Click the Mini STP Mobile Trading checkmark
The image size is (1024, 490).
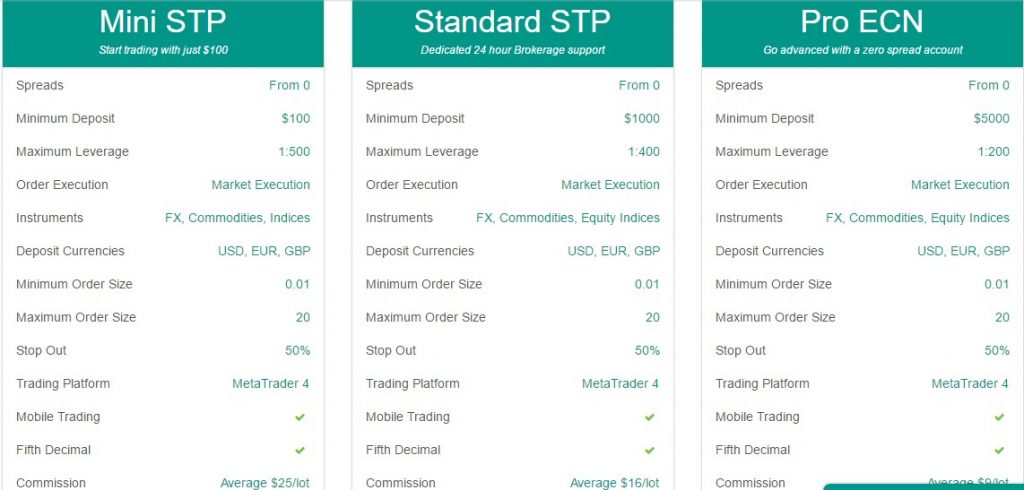coord(300,417)
